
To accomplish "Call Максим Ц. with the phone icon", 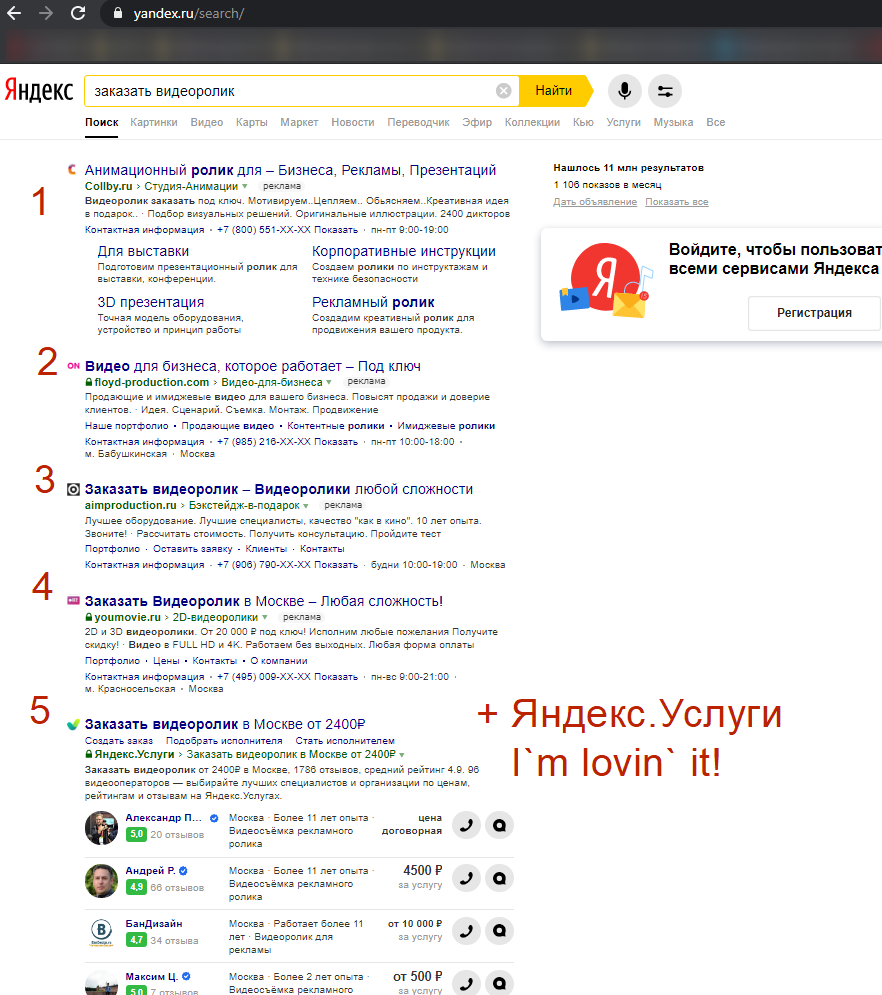I will tap(466, 984).
